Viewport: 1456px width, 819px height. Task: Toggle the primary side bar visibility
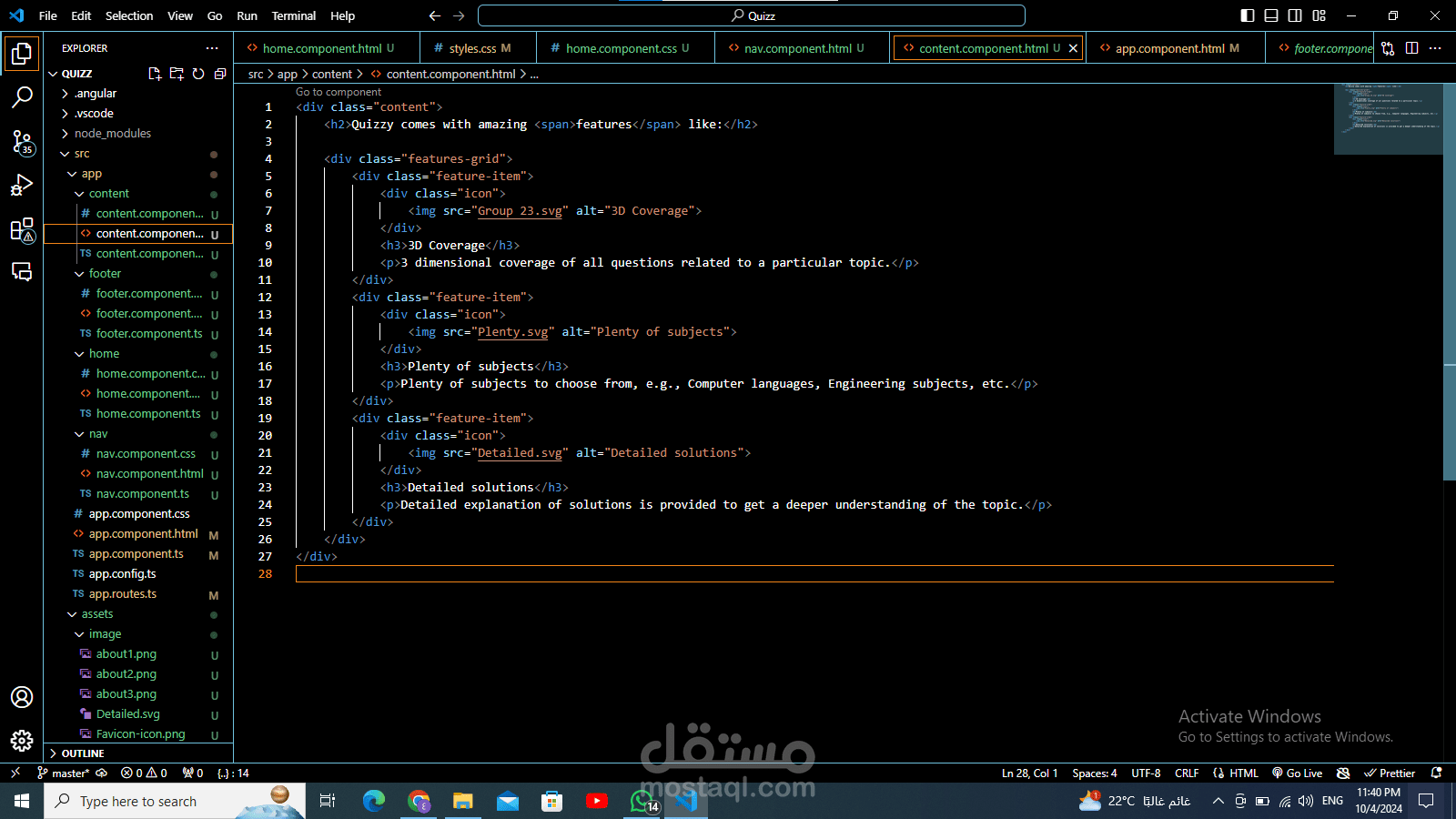coord(1248,15)
